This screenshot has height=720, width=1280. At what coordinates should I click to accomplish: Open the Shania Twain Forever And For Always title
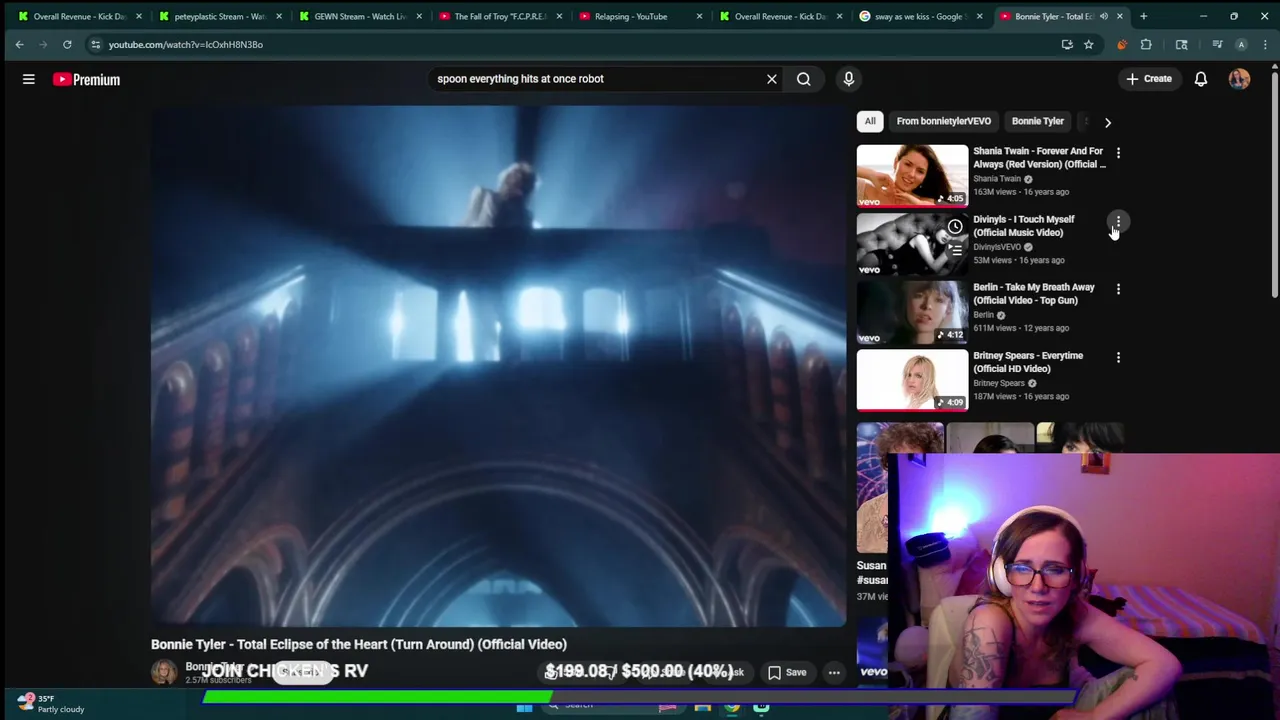coord(1039,157)
